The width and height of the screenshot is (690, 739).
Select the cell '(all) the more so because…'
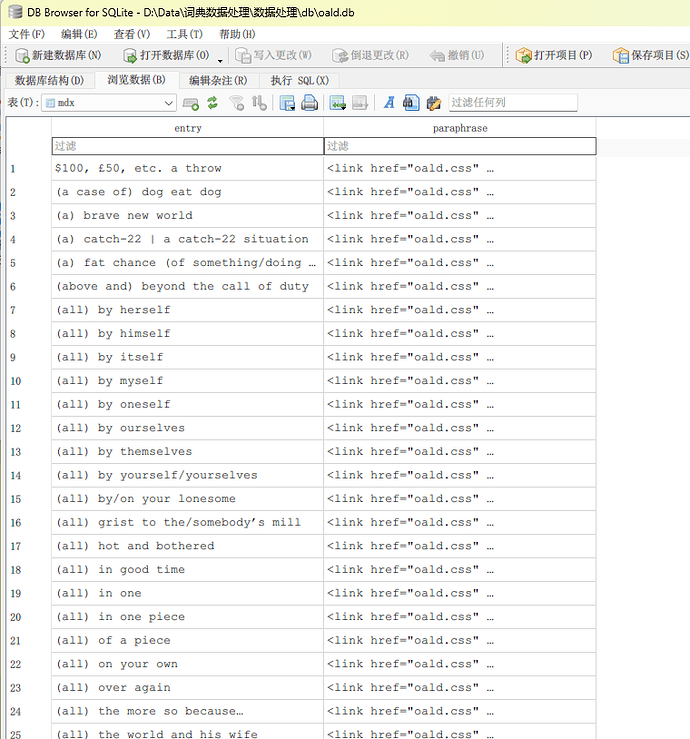pyautogui.click(x=188, y=711)
